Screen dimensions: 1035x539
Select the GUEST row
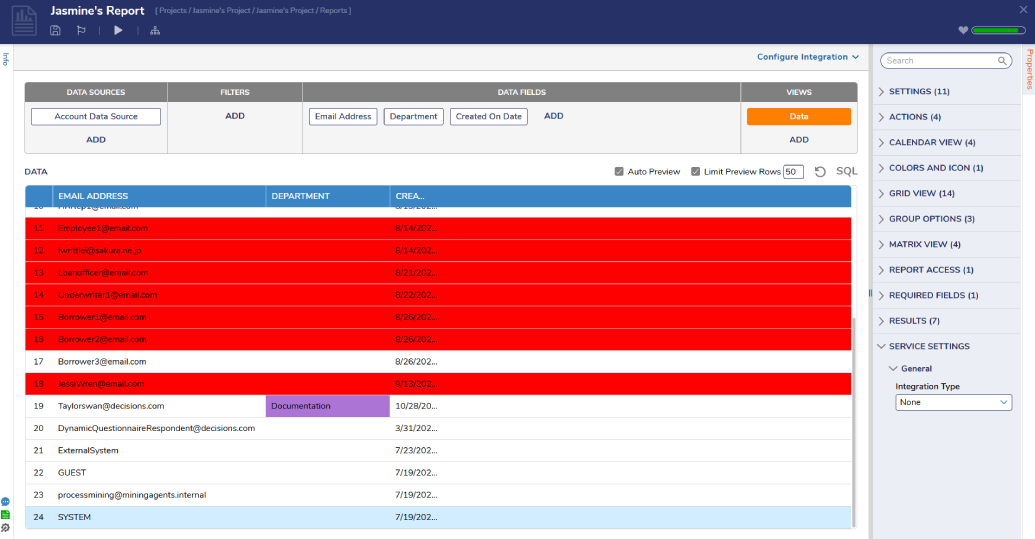click(438, 473)
